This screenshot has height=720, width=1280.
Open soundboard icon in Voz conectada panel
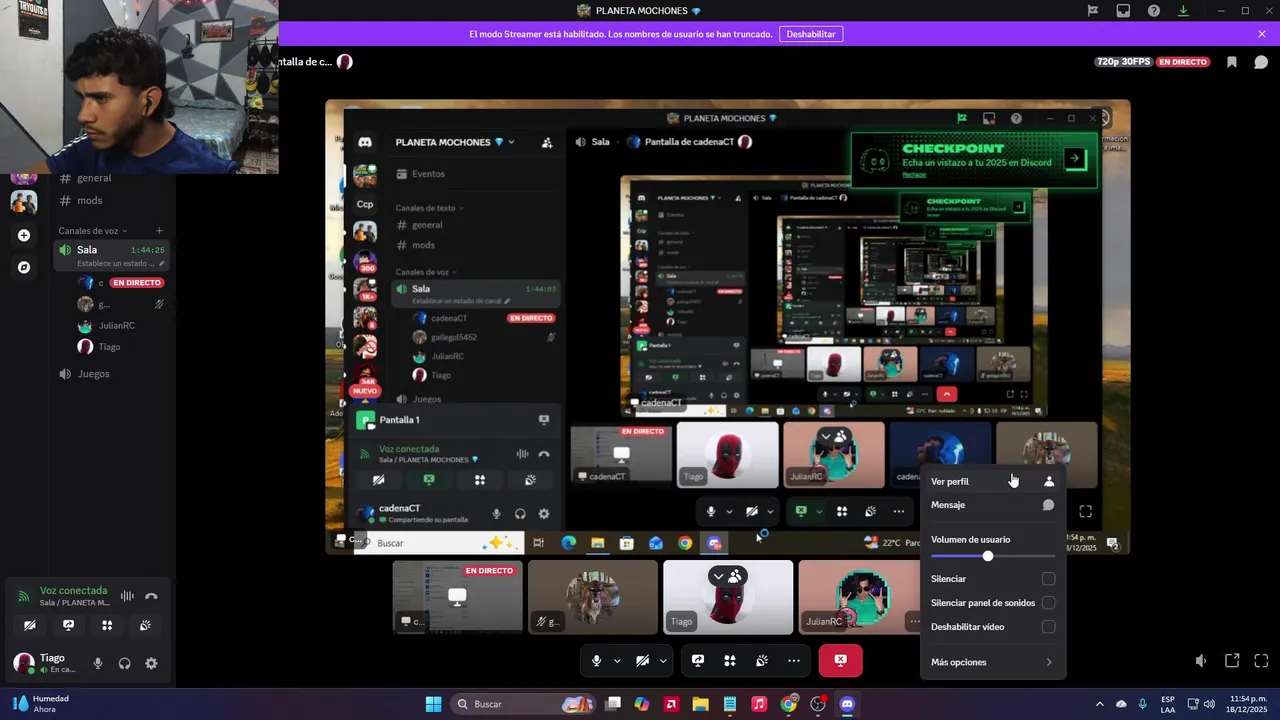coord(145,625)
